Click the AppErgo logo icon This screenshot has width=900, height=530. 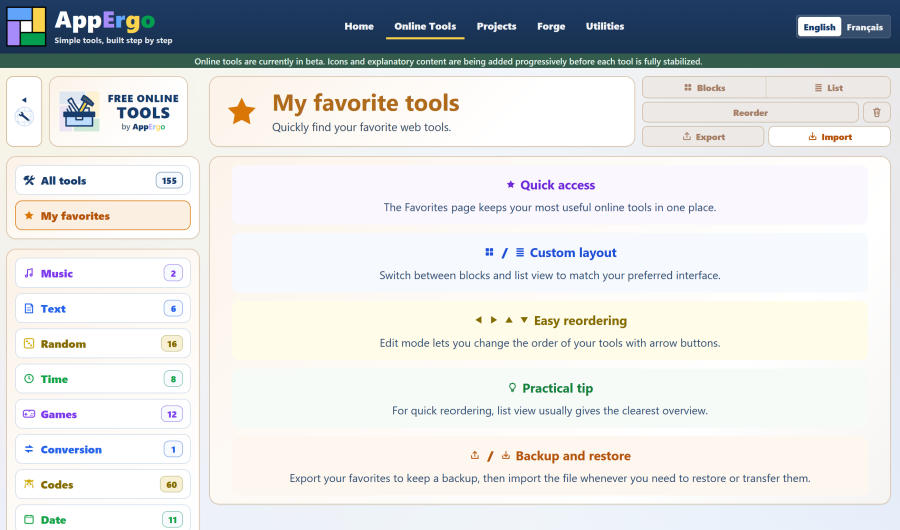(26, 26)
